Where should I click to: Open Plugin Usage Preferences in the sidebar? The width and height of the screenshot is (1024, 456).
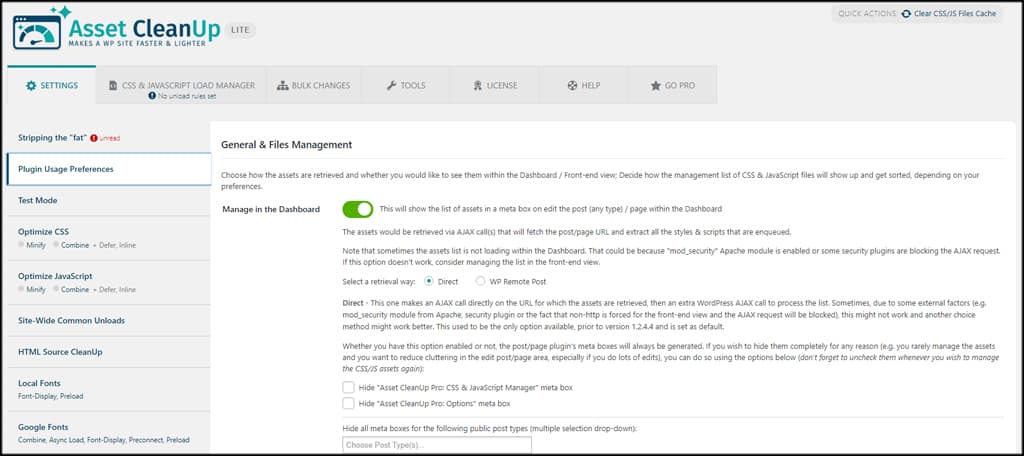tap(66, 169)
